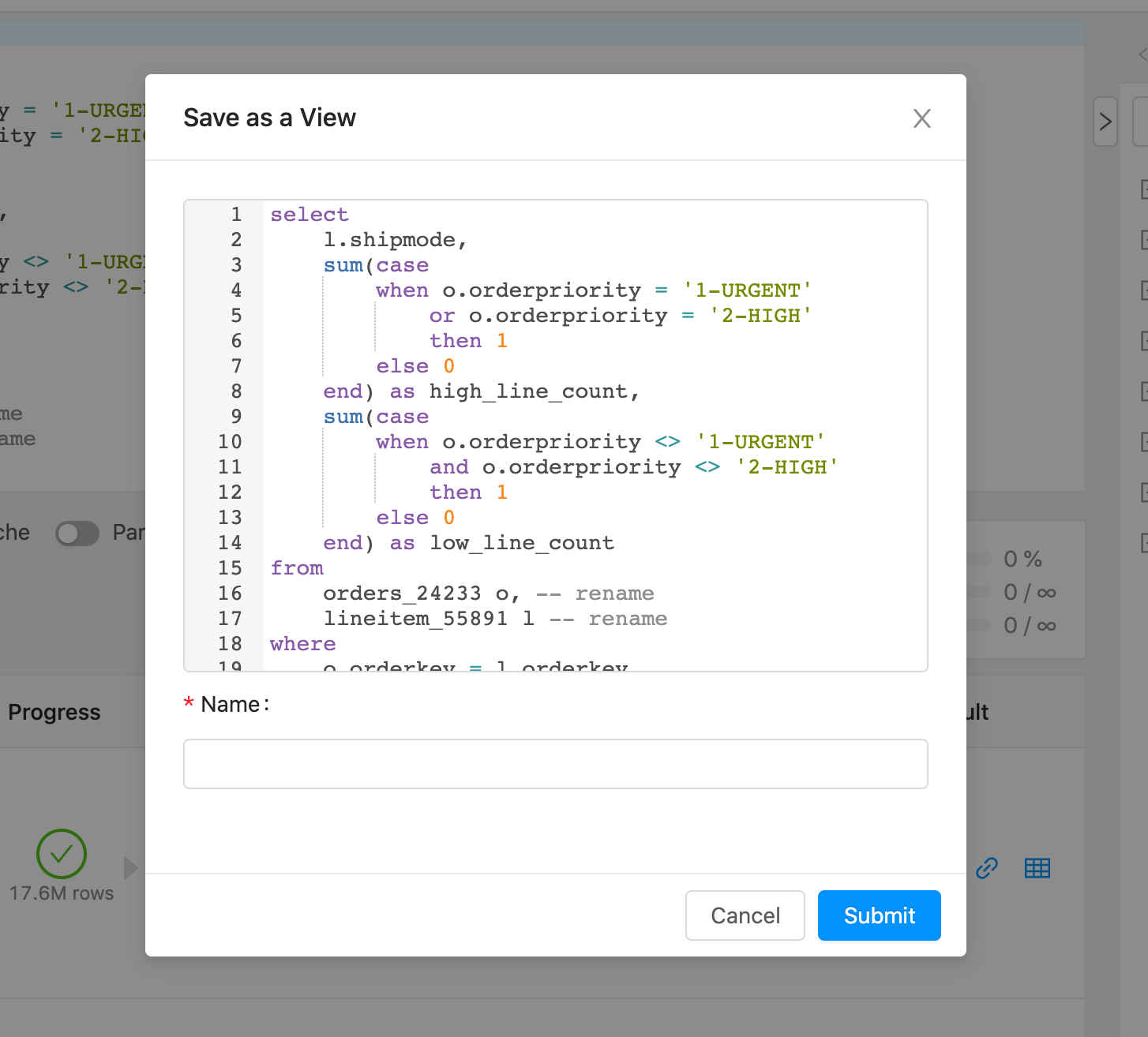This screenshot has height=1037, width=1148.
Task: Click 'low_line_count' on line 14
Action: tap(522, 543)
